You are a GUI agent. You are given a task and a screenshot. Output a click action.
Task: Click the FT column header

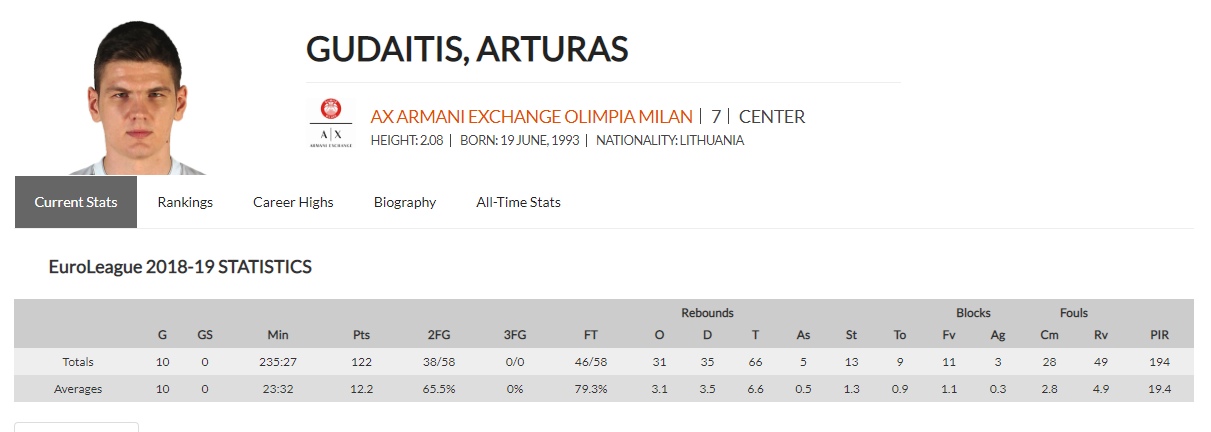tap(591, 336)
